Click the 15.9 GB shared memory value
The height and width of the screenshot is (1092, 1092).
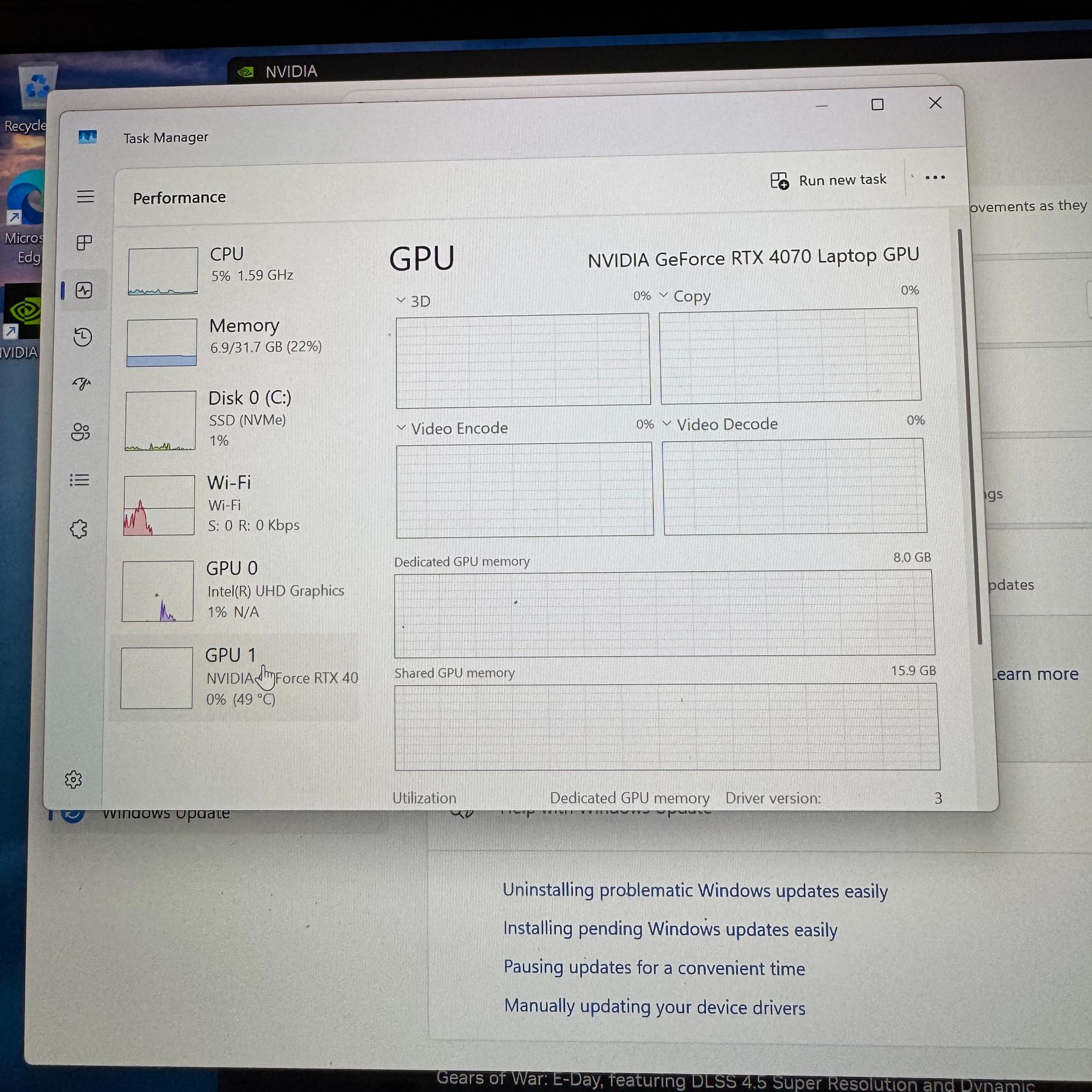tap(913, 671)
